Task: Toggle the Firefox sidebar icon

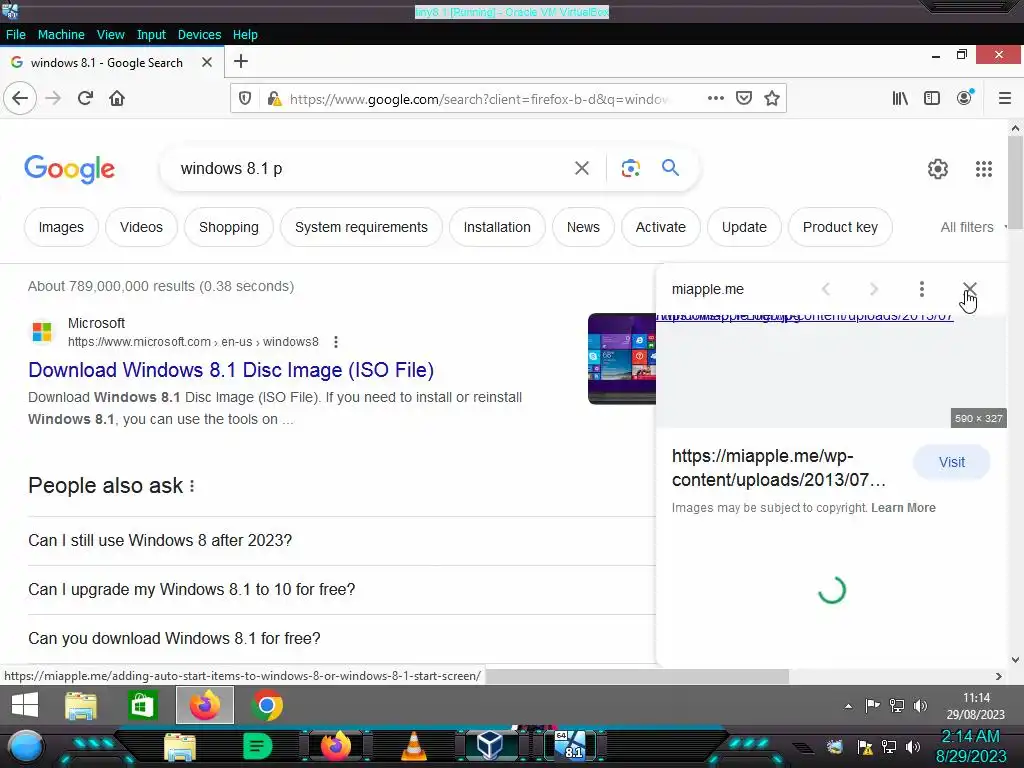Action: tap(932, 99)
